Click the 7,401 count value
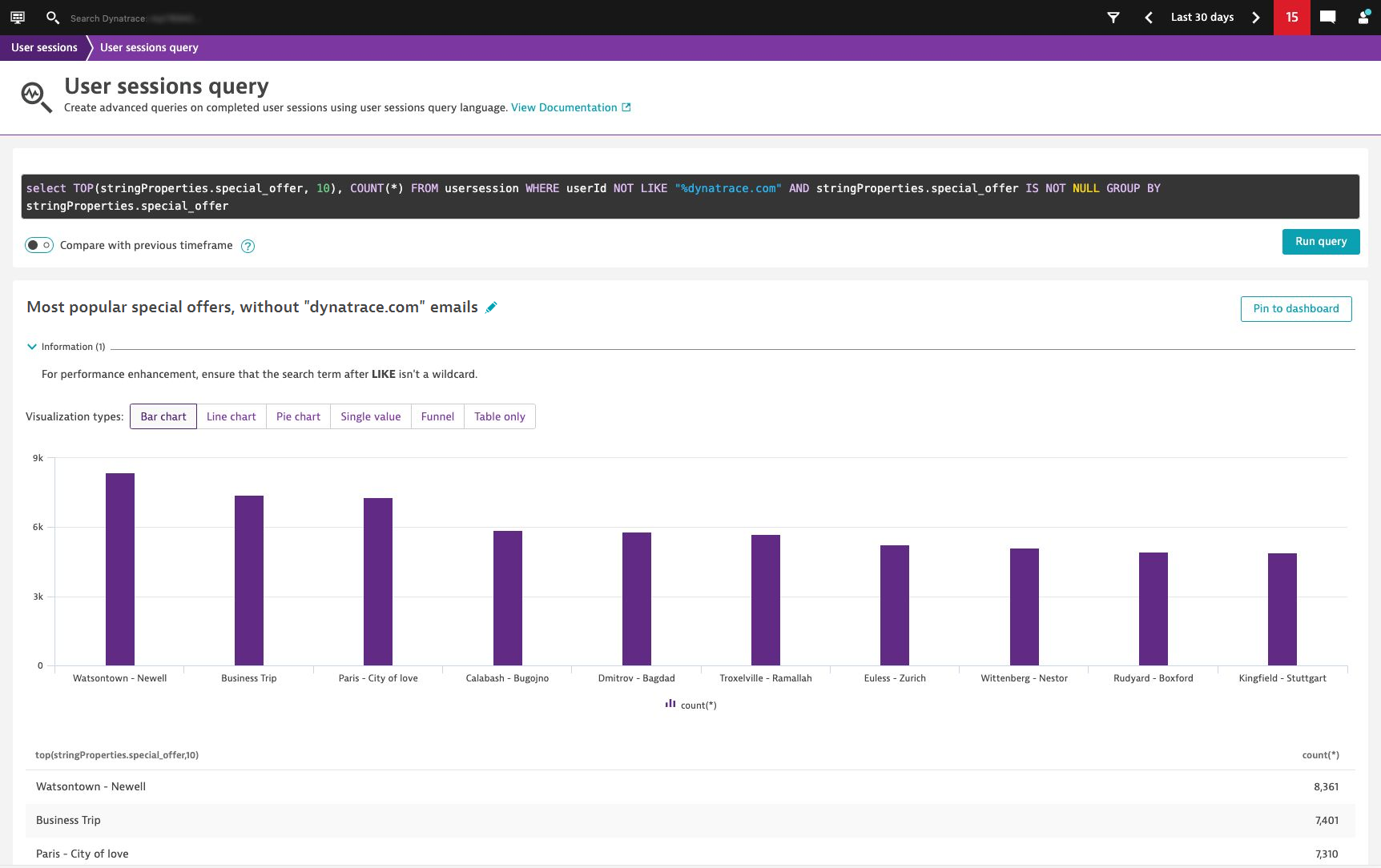The width and height of the screenshot is (1381, 868). pyautogui.click(x=1327, y=821)
